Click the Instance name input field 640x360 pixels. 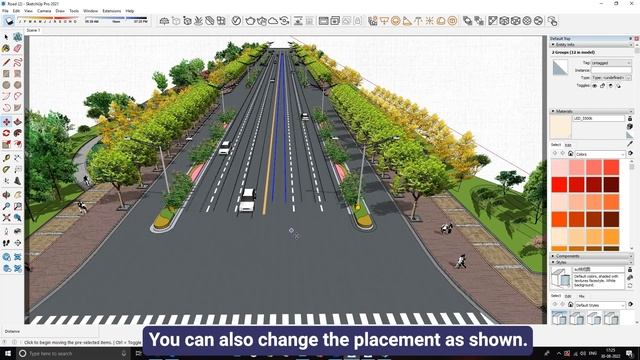(x=611, y=70)
